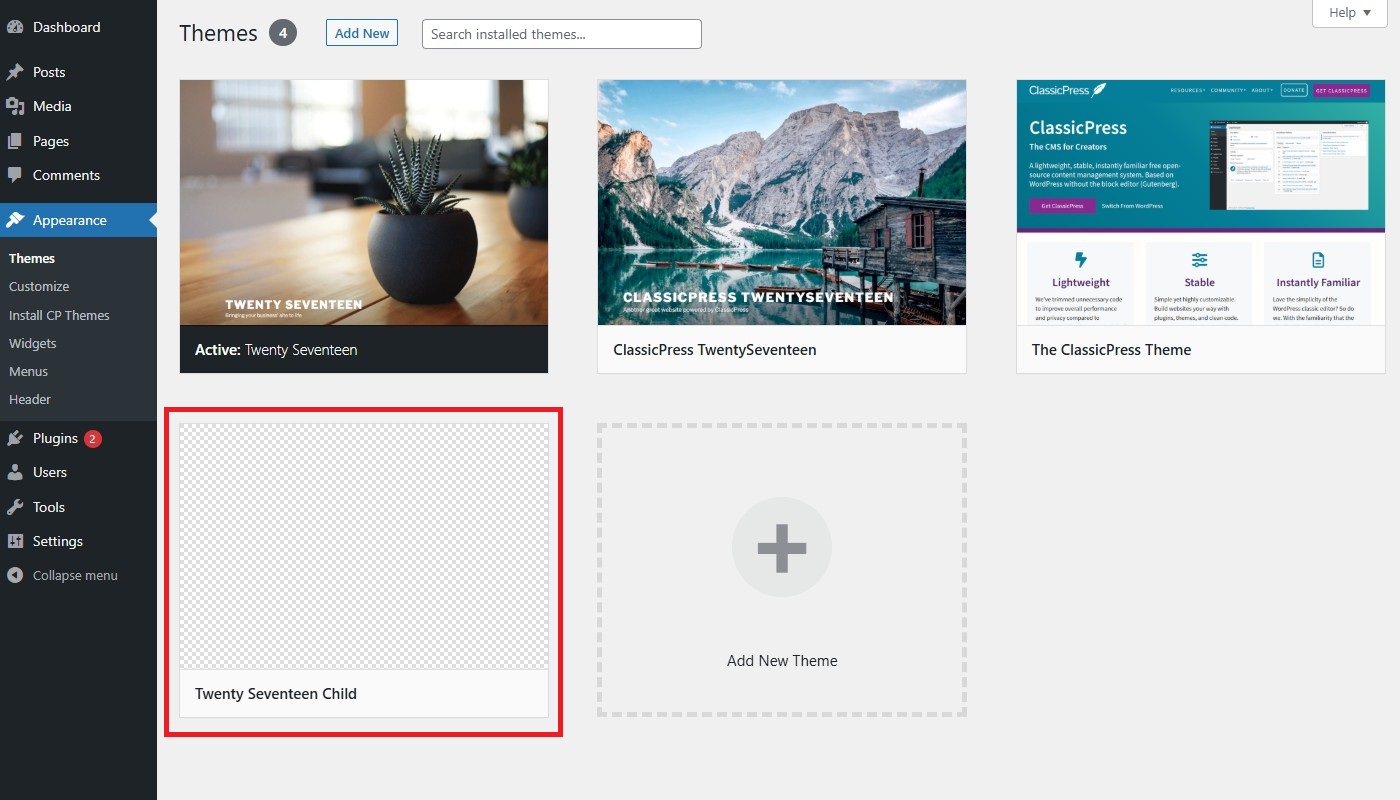The image size is (1400, 800).
Task: Open the Widgets submenu link
Action: pyautogui.click(x=33, y=343)
